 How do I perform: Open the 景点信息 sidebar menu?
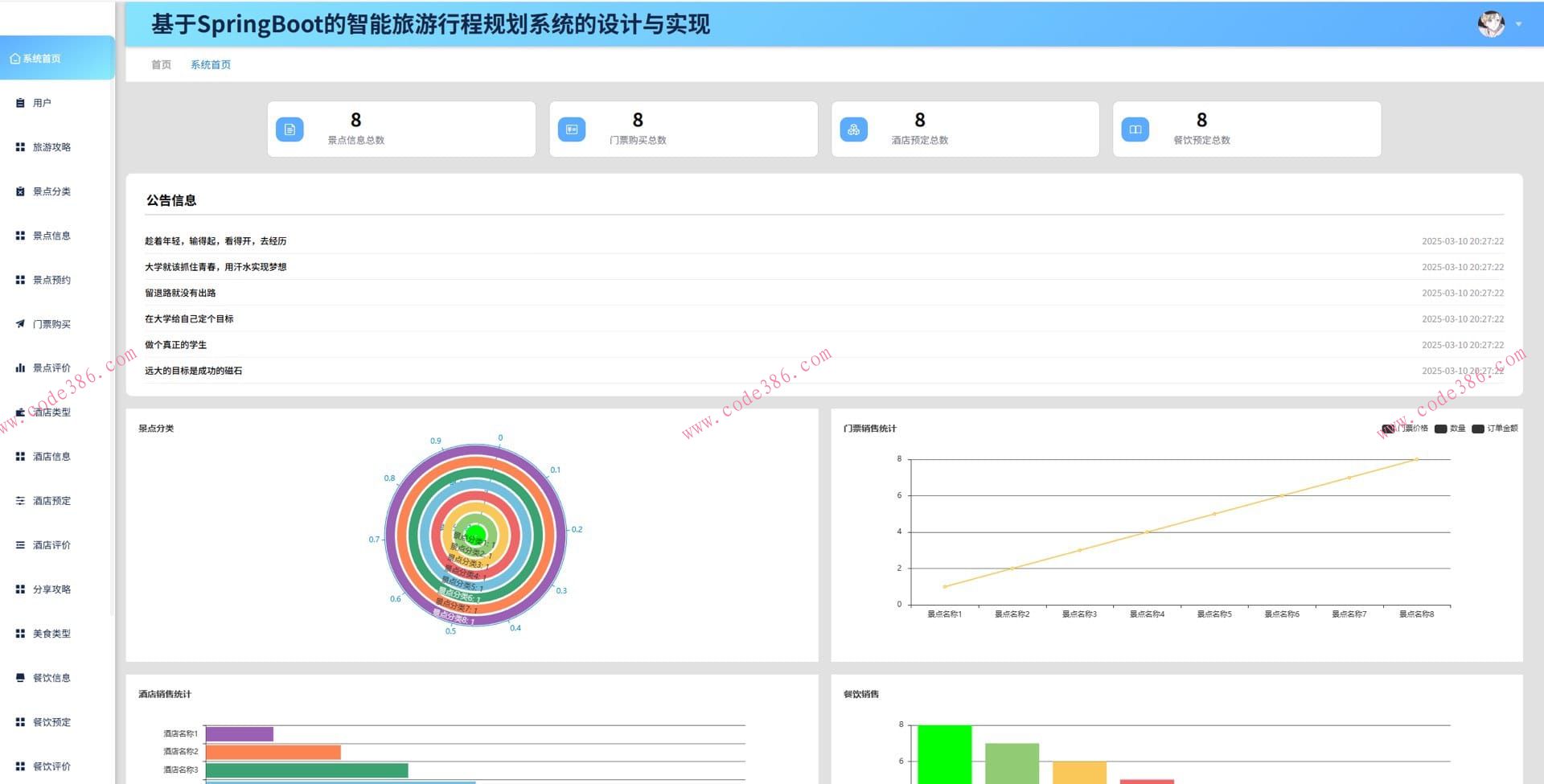click(51, 236)
